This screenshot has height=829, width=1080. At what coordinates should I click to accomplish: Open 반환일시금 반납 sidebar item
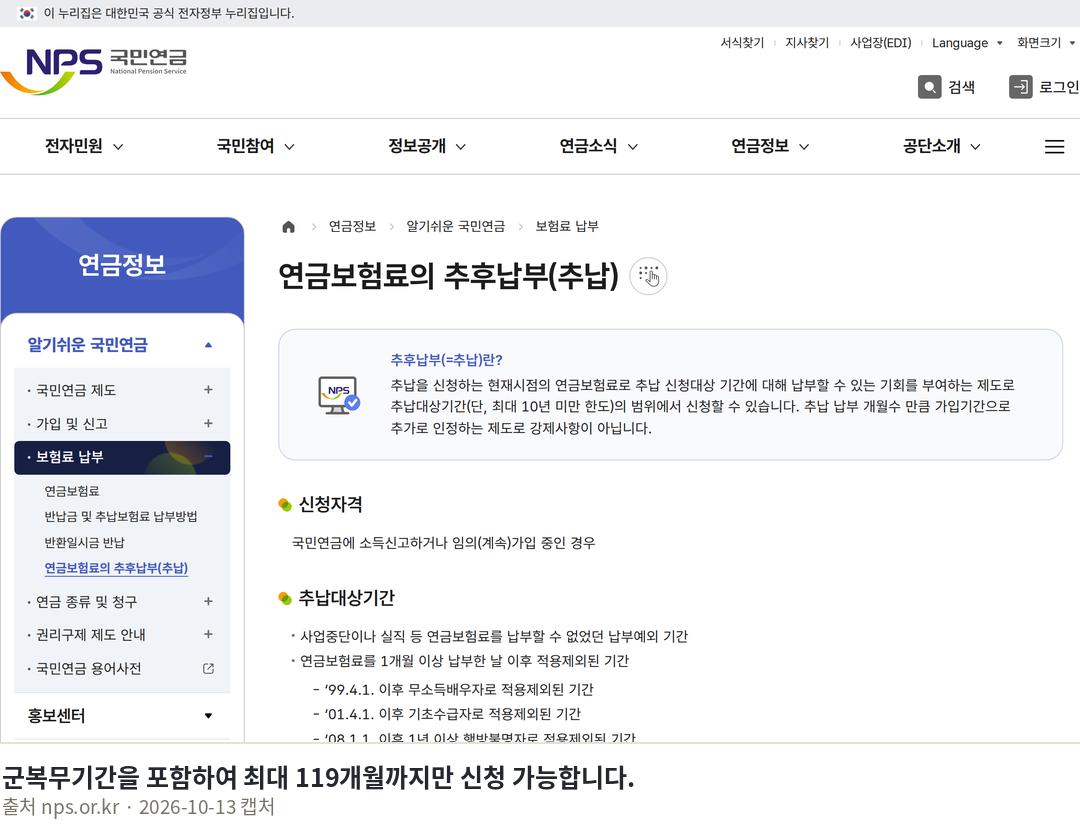[84, 543]
